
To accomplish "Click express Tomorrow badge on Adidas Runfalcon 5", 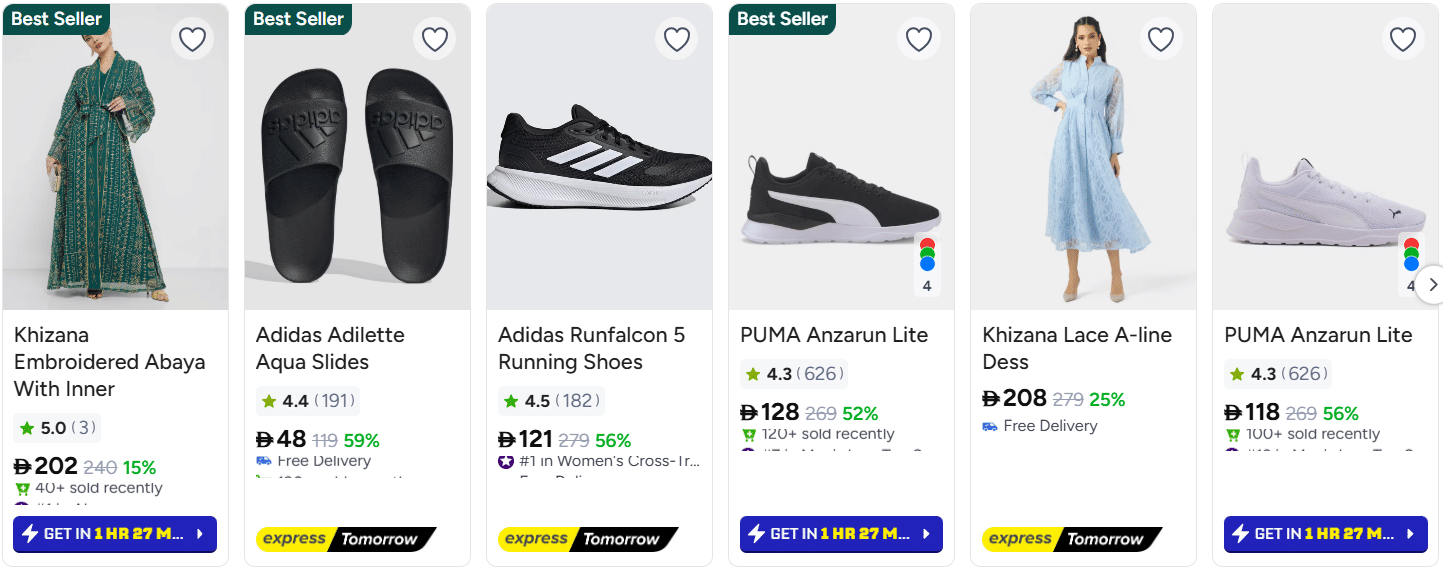I will (587, 539).
